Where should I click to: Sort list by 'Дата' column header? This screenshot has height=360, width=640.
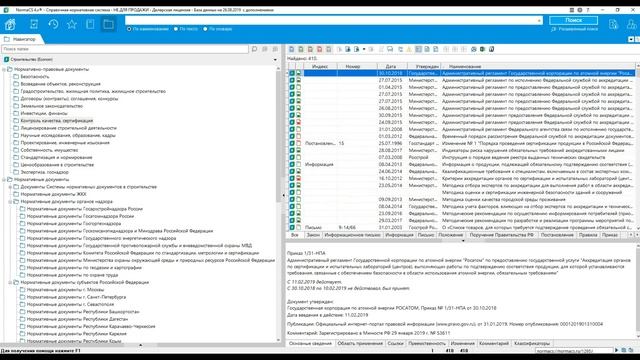point(392,66)
